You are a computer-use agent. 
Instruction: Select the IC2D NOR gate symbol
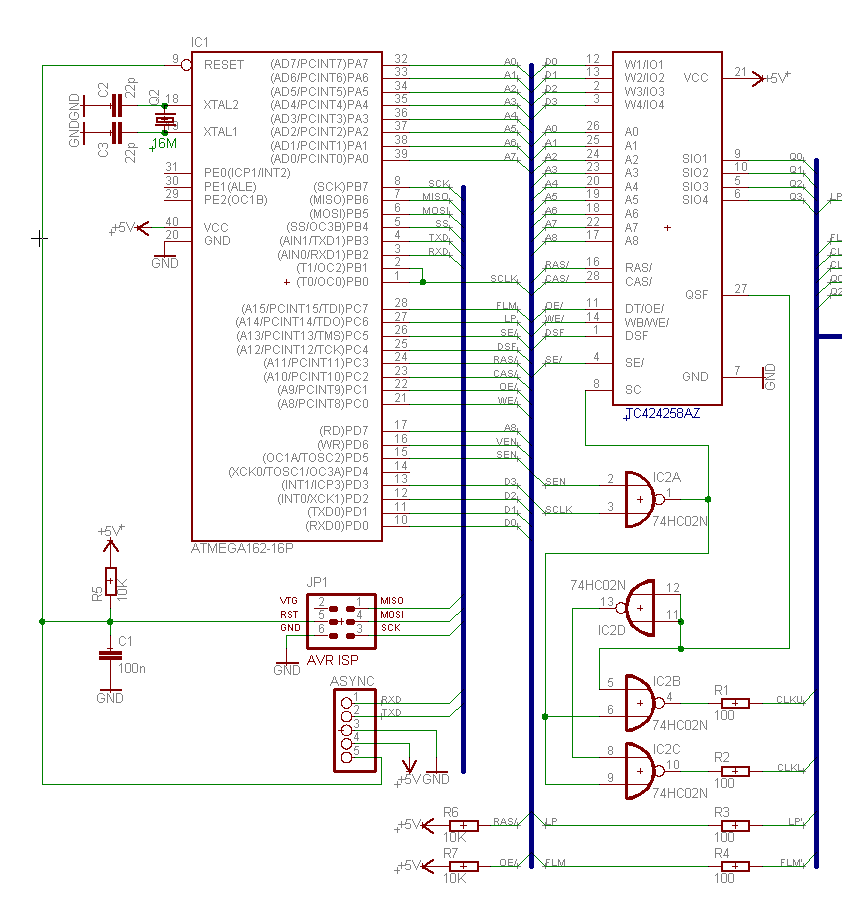coord(636,608)
